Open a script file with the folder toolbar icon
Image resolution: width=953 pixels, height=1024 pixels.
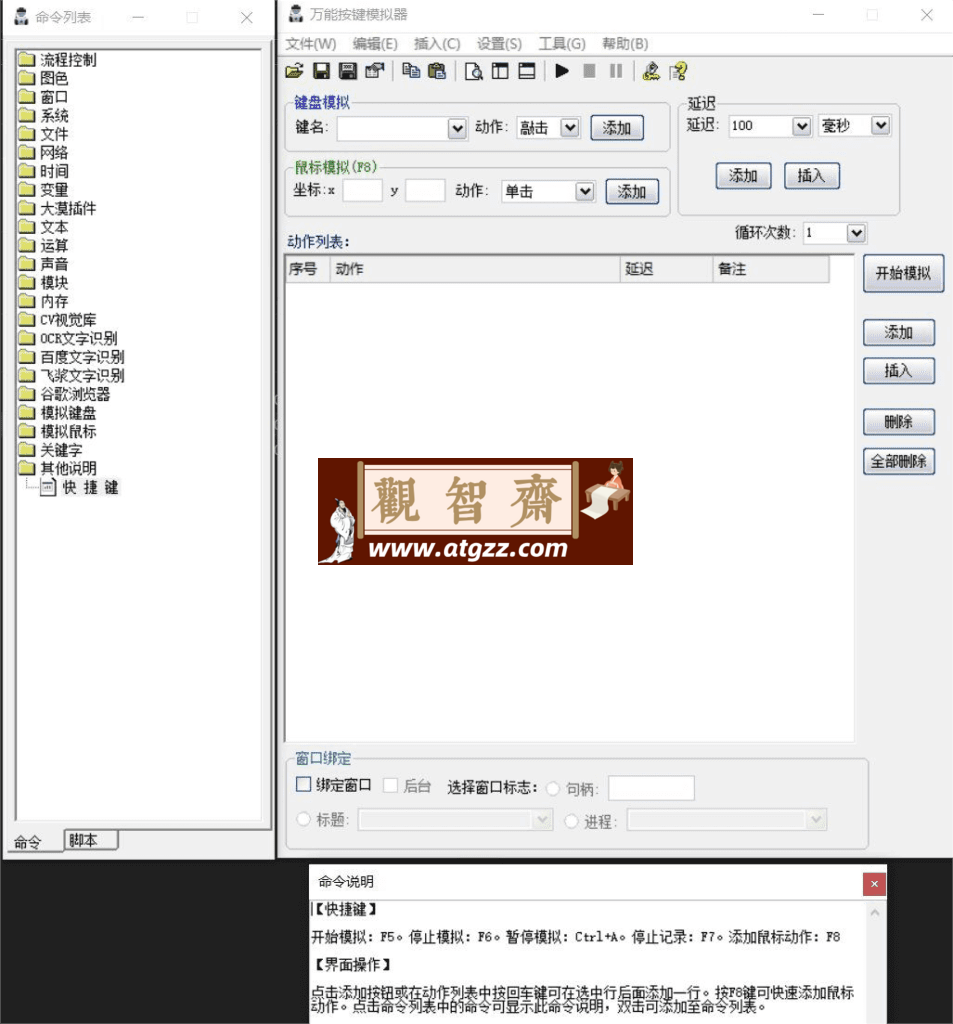[x=295, y=71]
